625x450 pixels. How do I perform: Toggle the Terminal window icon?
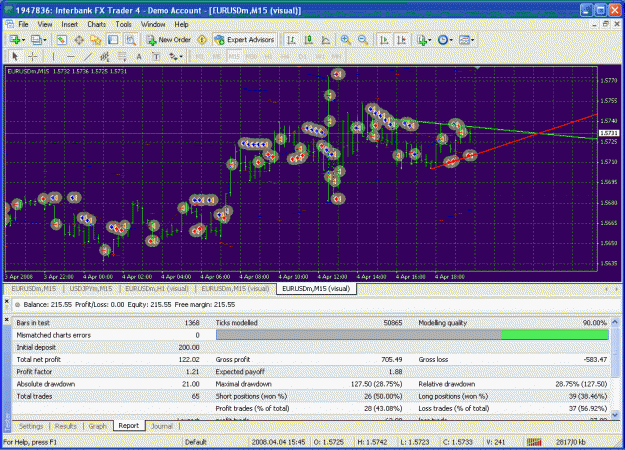click(x=113, y=40)
